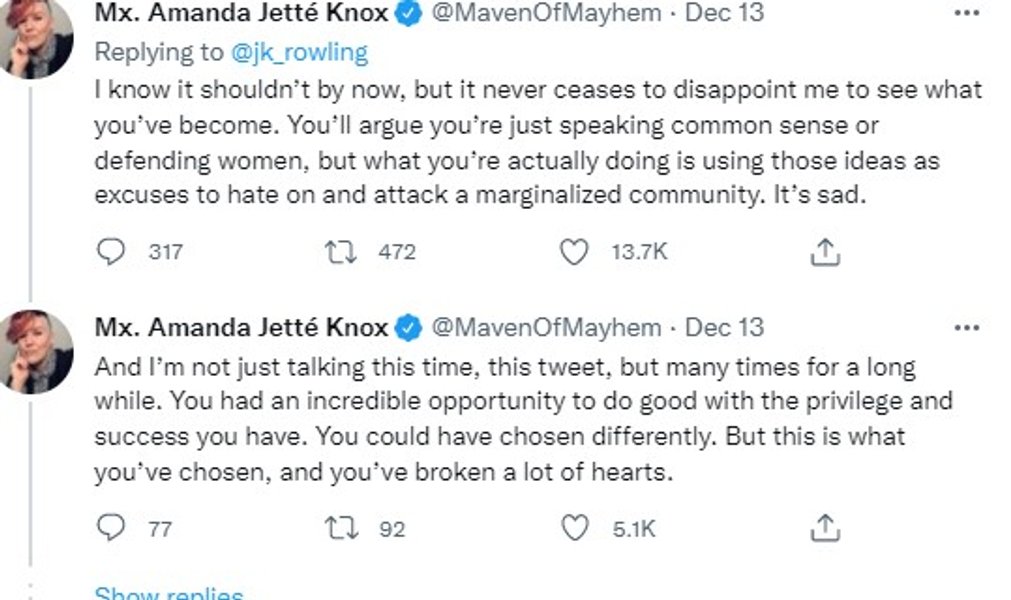Image resolution: width=1011 pixels, height=600 pixels.
Task: Click the profile avatar on second tweet
Action: (x=39, y=351)
